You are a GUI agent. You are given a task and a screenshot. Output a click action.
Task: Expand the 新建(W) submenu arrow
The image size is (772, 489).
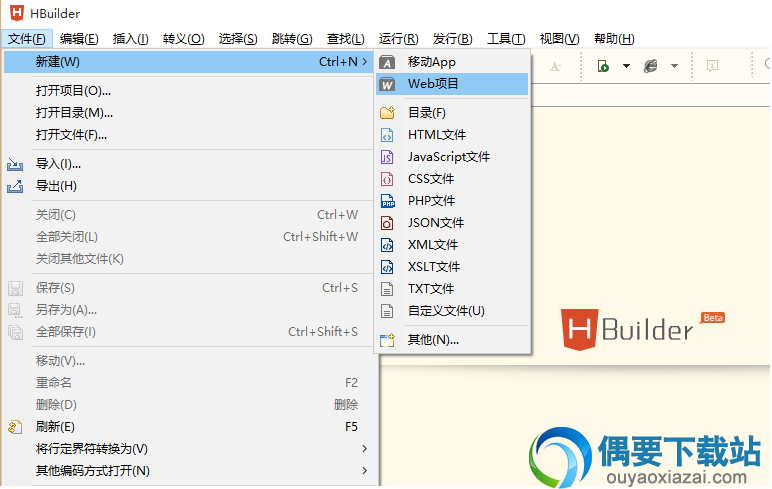(x=365, y=62)
